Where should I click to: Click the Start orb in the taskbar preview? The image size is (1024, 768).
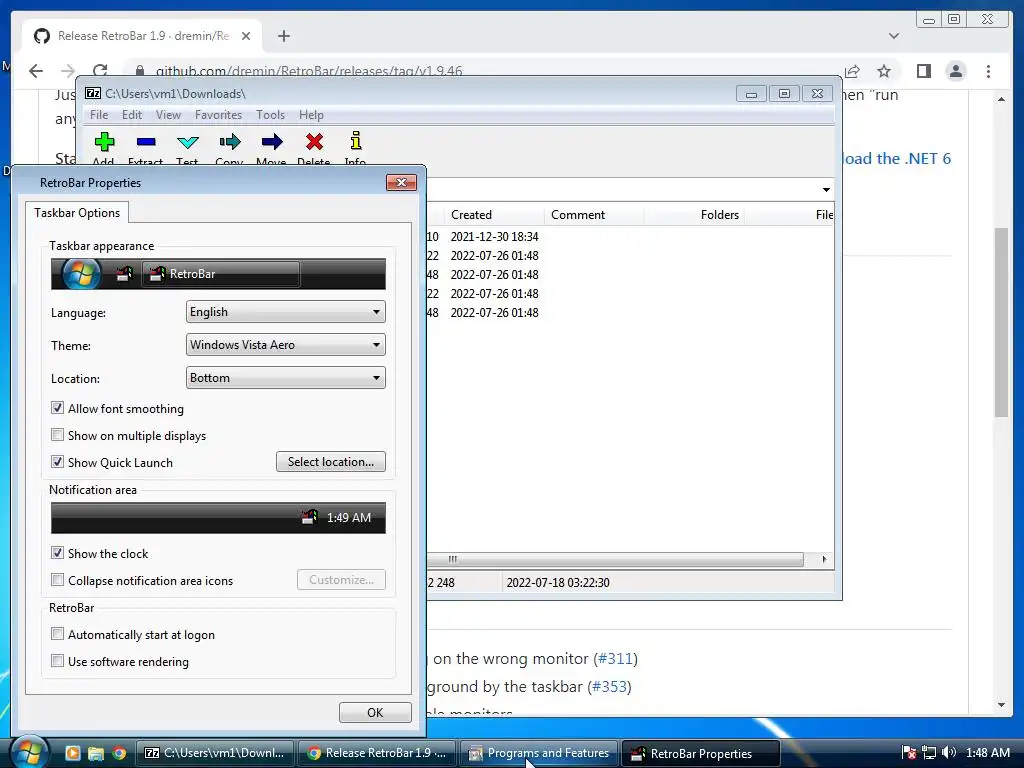coord(81,274)
